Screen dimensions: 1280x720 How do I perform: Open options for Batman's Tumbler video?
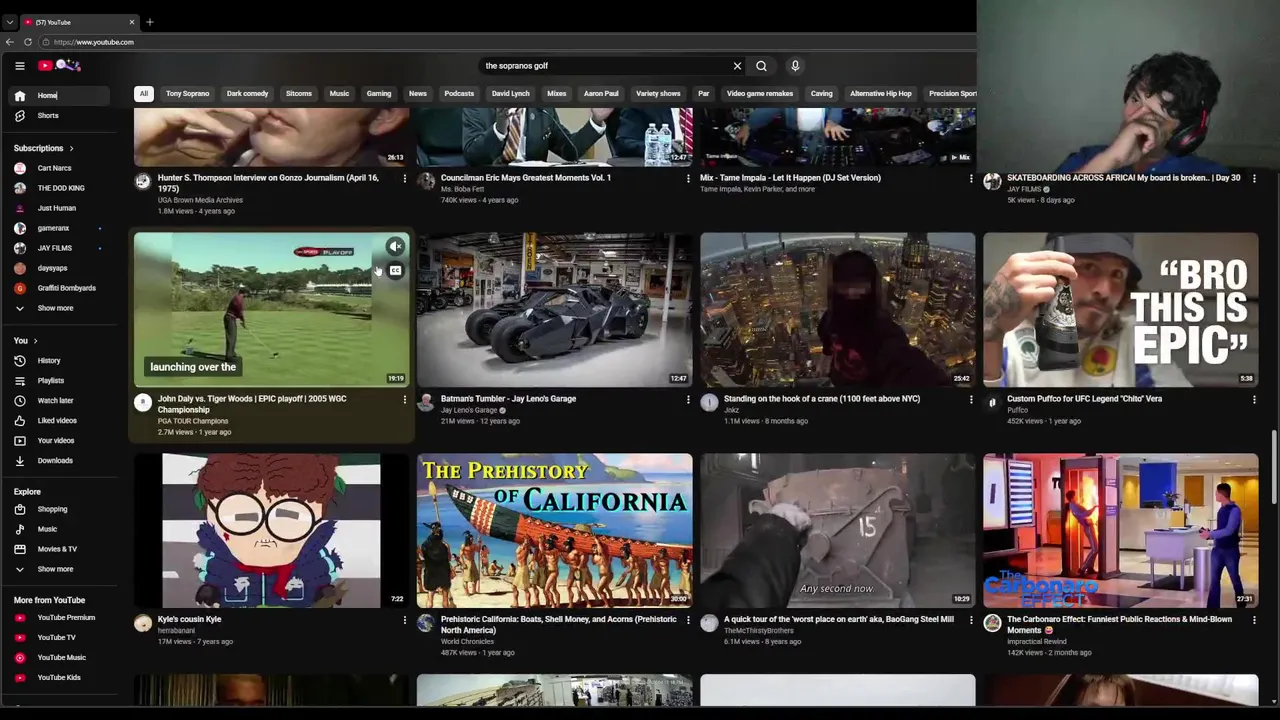pyautogui.click(x=688, y=400)
